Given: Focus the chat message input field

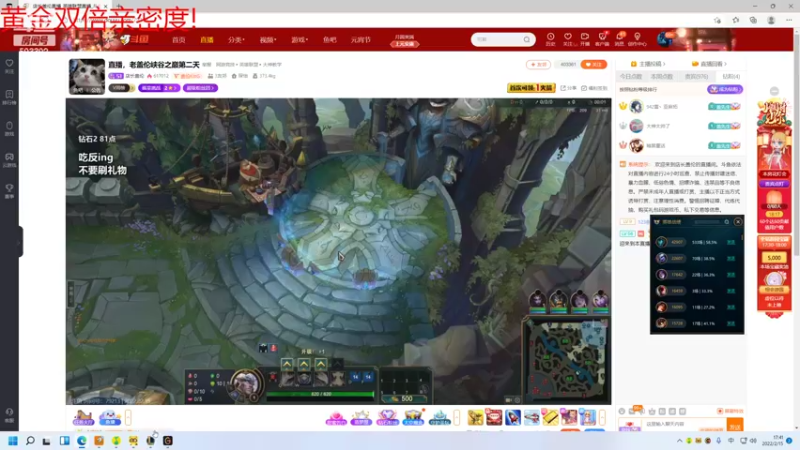Looking at the screenshot, I should point(683,424).
